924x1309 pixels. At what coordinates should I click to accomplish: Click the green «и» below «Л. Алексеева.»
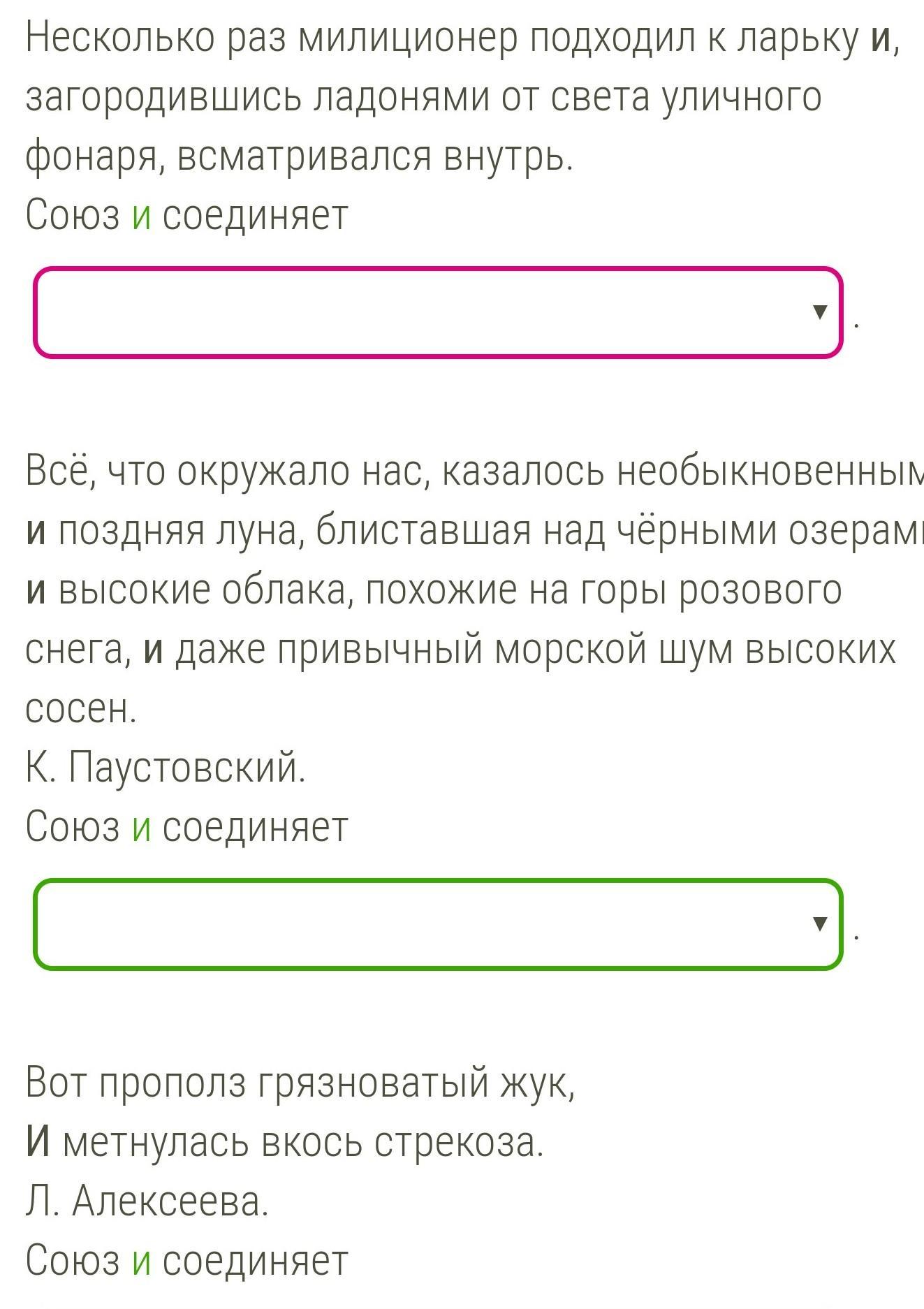[141, 1261]
